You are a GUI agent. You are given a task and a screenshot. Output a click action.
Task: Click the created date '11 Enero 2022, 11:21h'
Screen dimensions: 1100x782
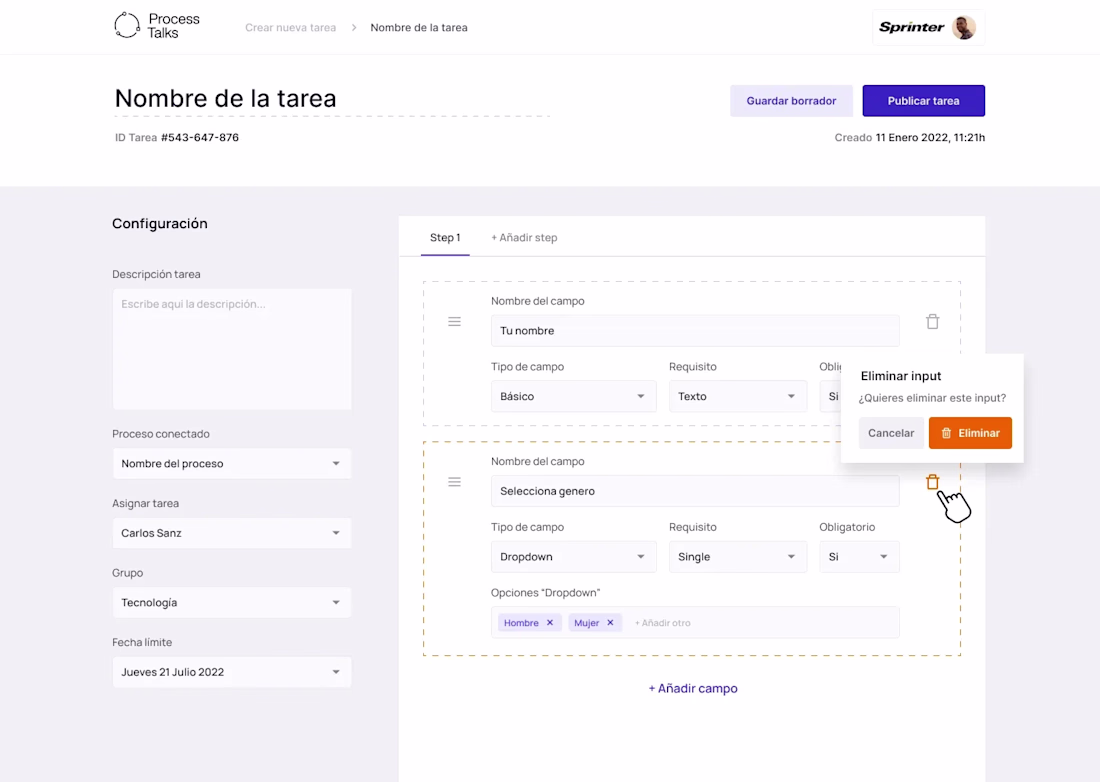[930, 137]
